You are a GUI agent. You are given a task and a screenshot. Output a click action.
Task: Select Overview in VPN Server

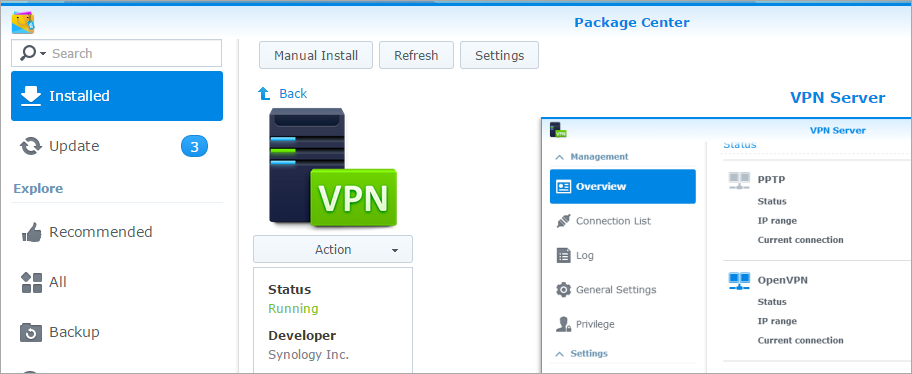(x=622, y=187)
